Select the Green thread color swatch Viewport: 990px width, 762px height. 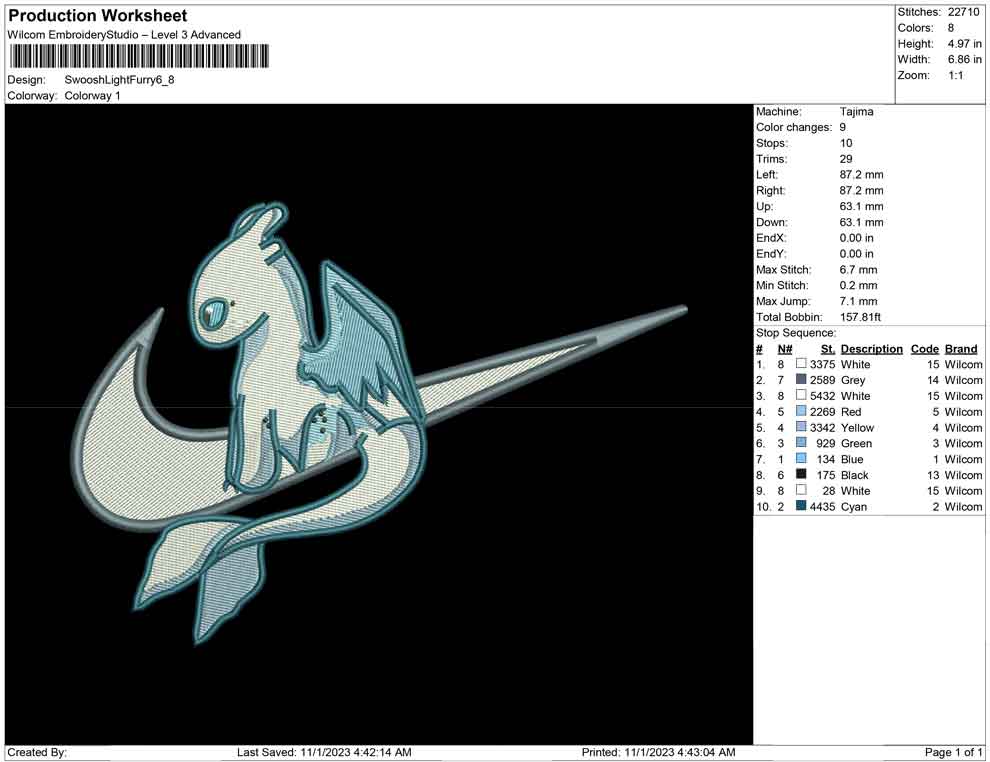pyautogui.click(x=801, y=443)
